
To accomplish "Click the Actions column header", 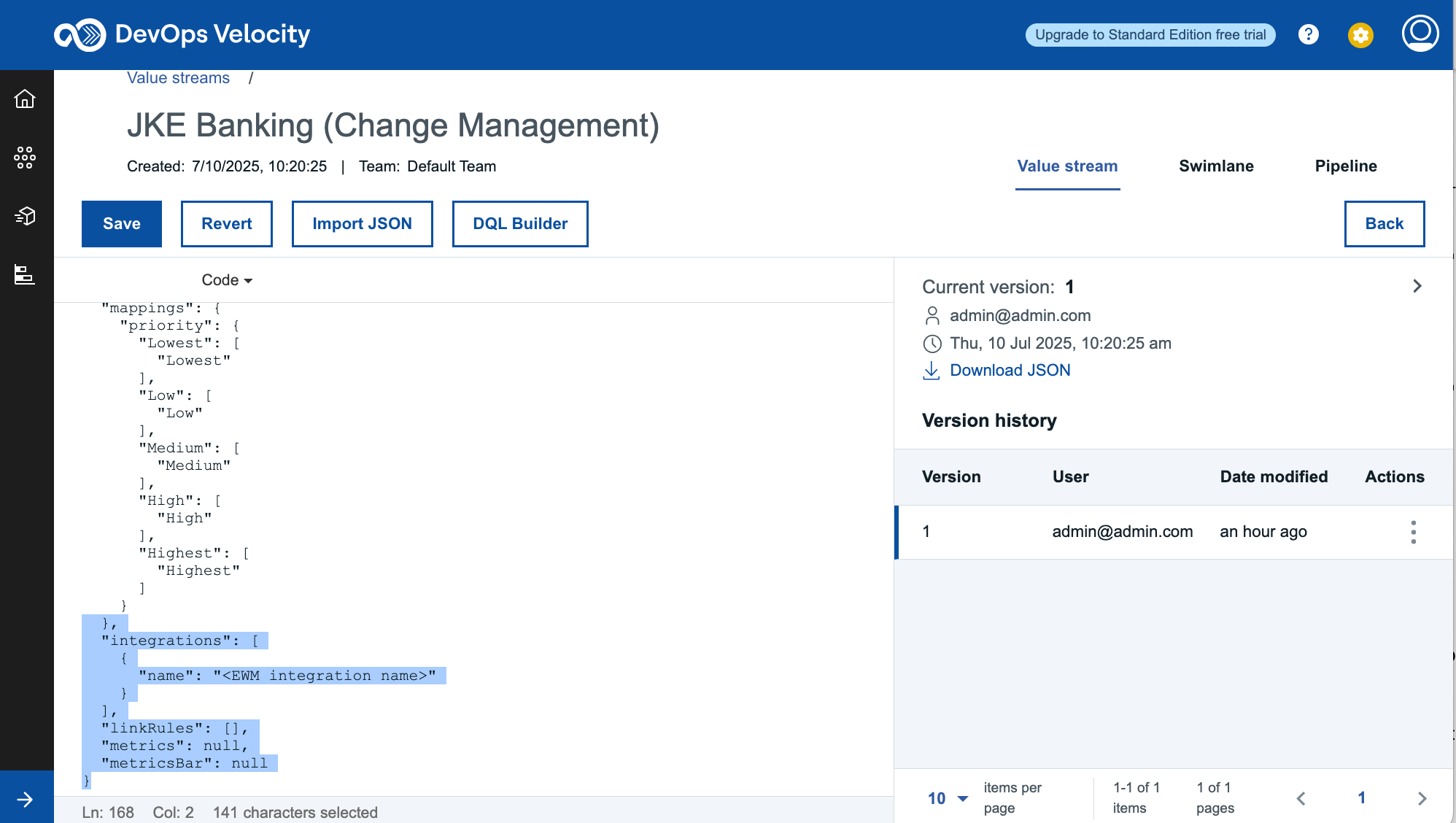I will 1394,477.
